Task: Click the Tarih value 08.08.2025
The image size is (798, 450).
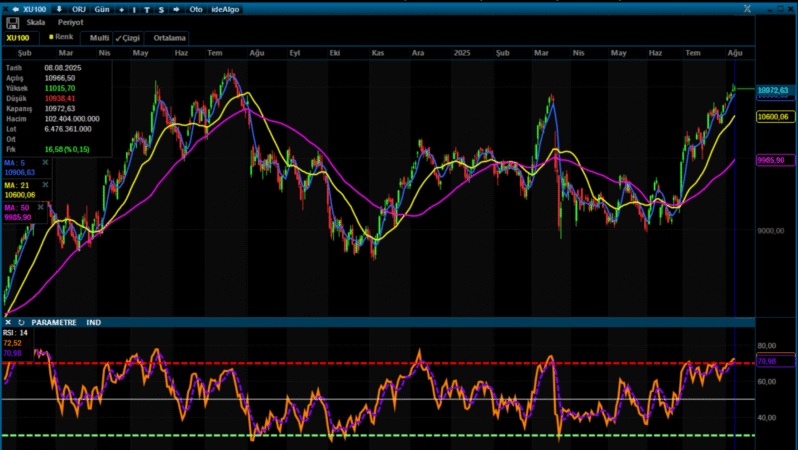Action: pos(63,68)
